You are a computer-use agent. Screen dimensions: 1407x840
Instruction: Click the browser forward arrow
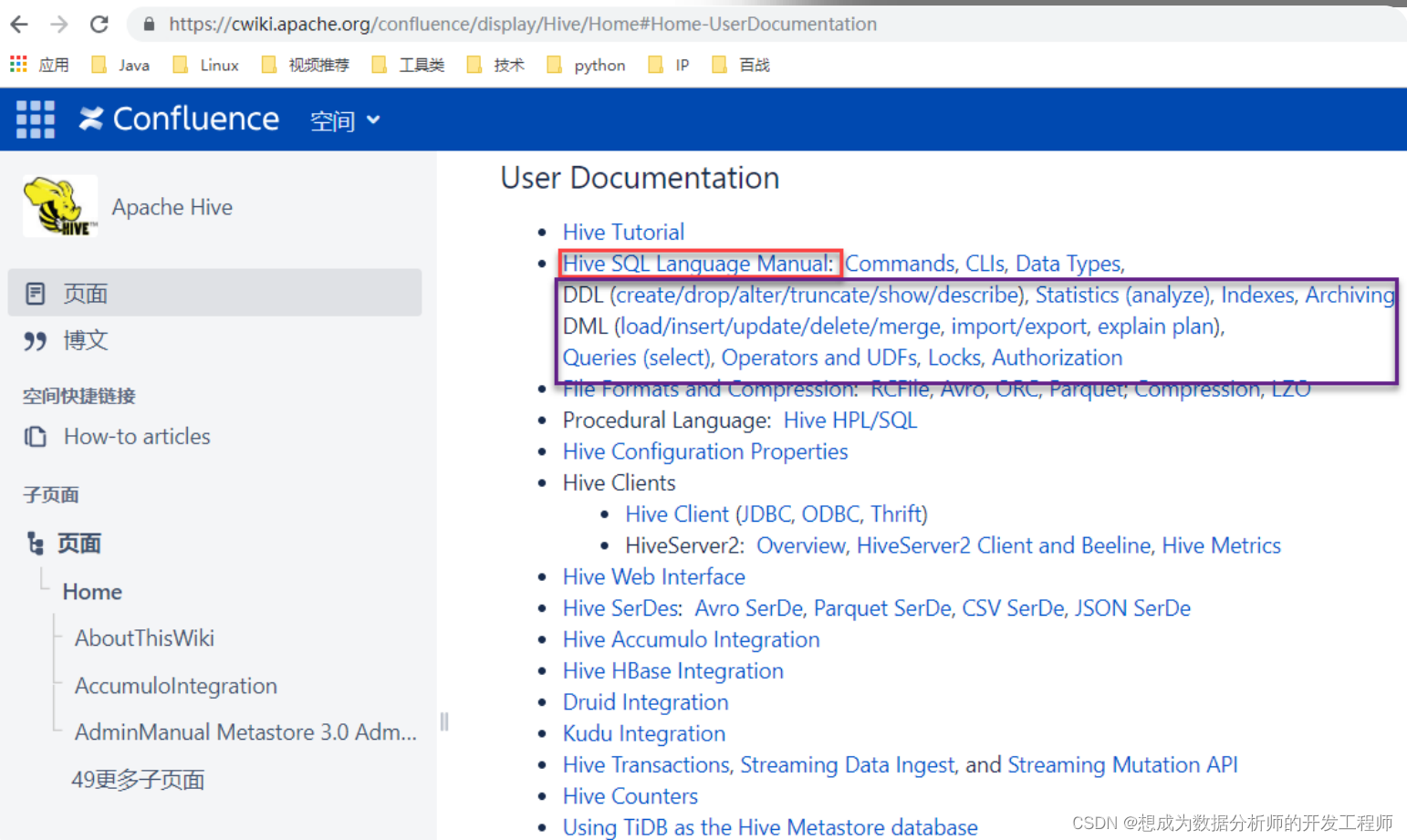[59, 25]
